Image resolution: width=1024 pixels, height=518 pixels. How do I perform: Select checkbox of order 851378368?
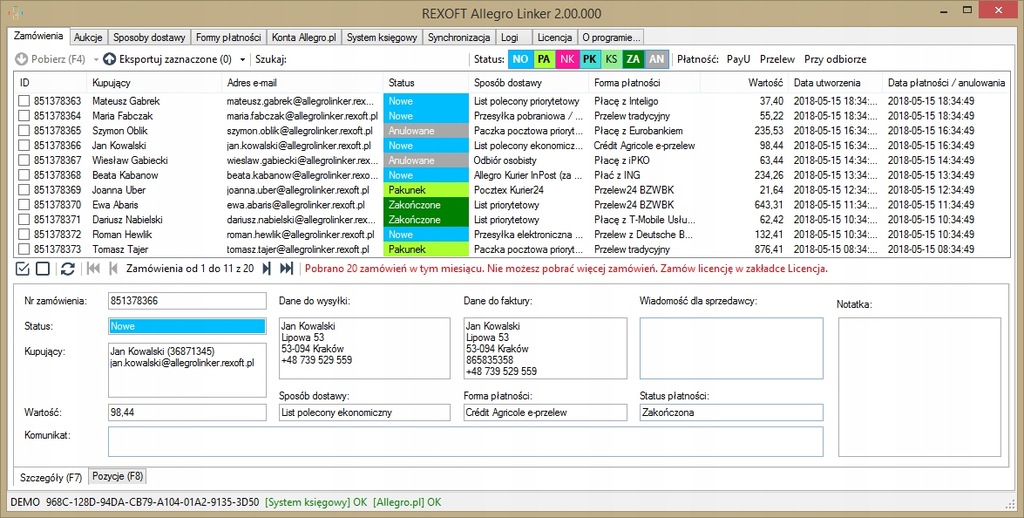(24, 175)
